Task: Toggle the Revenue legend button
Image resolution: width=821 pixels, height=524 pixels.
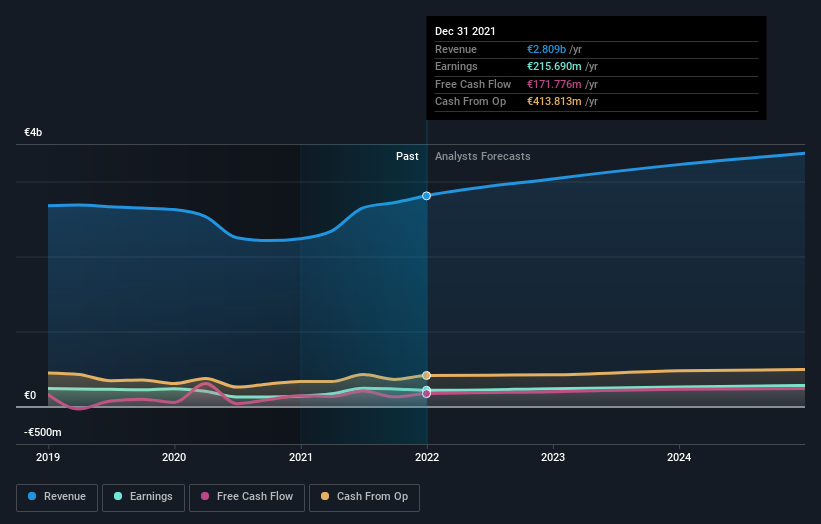Action: click(x=57, y=497)
